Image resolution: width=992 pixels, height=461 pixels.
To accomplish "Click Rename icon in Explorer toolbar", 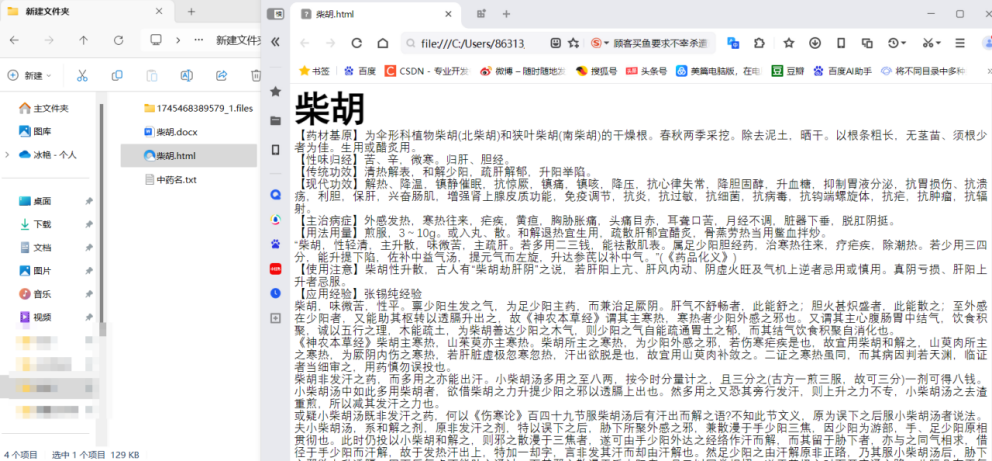I will point(187,75).
